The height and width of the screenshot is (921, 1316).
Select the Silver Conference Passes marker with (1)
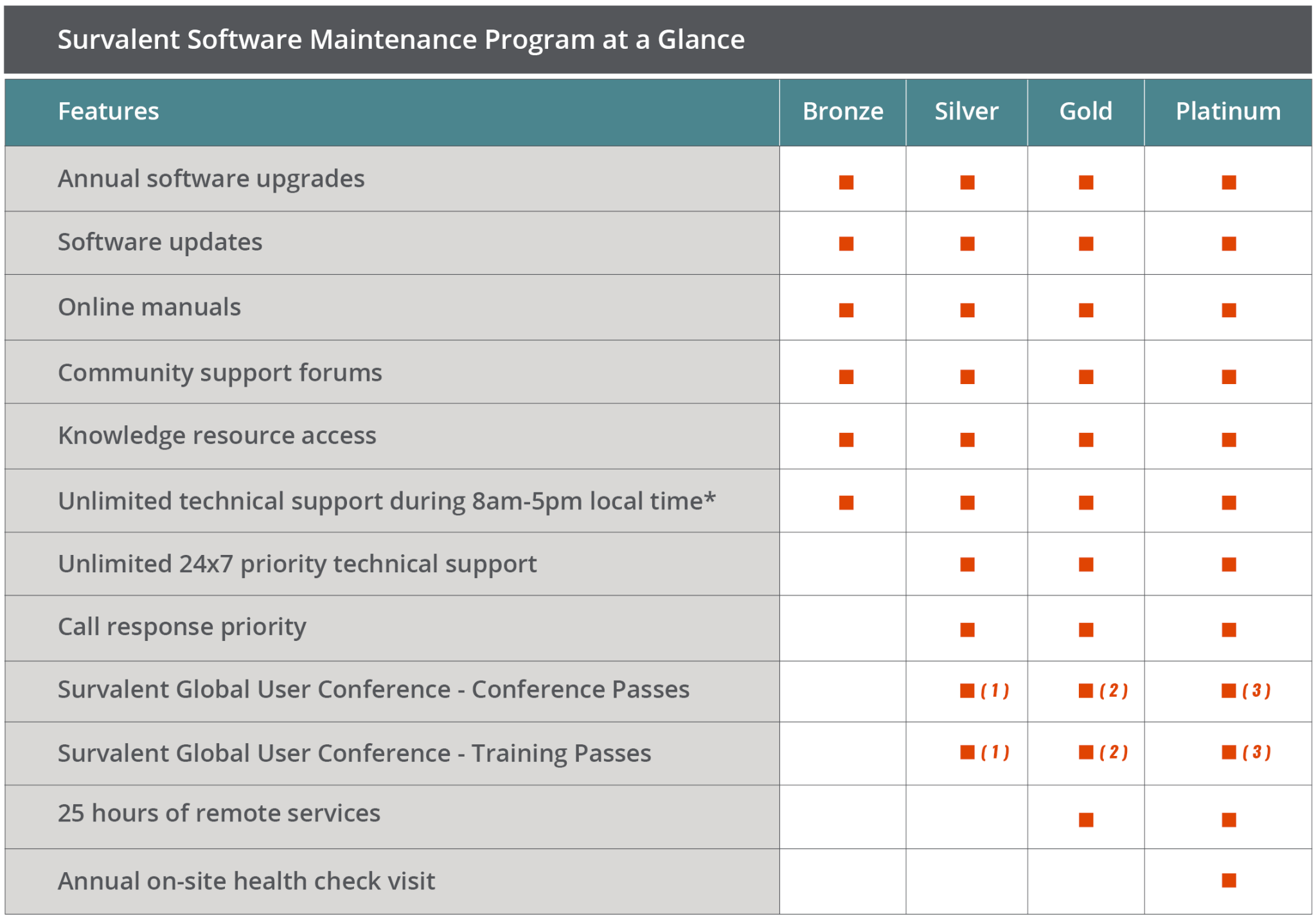coord(984,690)
